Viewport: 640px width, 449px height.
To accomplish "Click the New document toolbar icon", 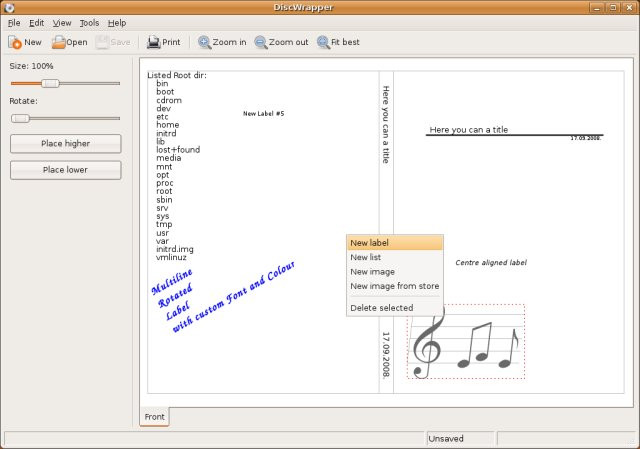I will point(15,42).
